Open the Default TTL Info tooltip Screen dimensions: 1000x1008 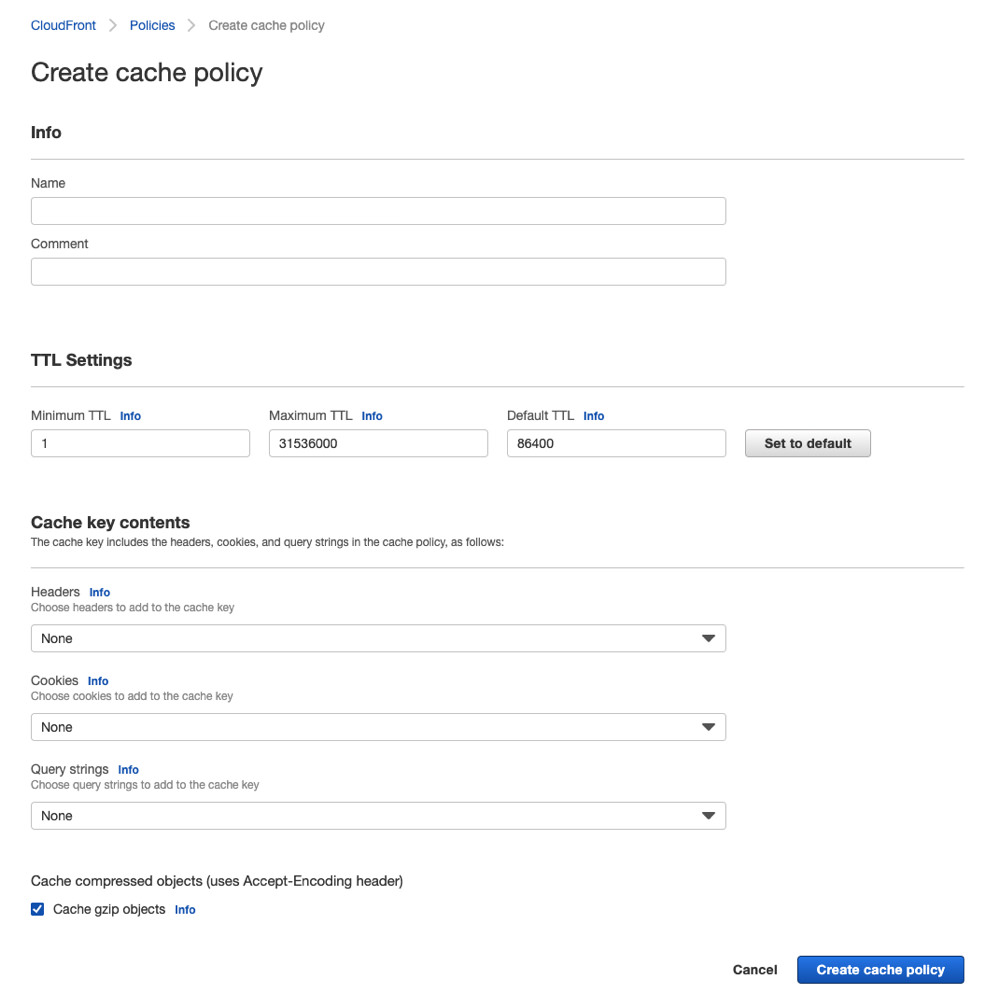click(593, 416)
